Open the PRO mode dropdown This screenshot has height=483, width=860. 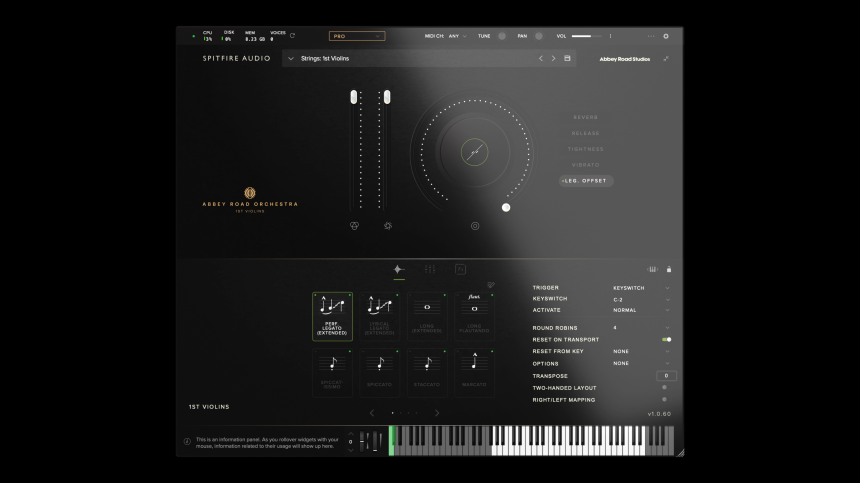[x=357, y=36]
